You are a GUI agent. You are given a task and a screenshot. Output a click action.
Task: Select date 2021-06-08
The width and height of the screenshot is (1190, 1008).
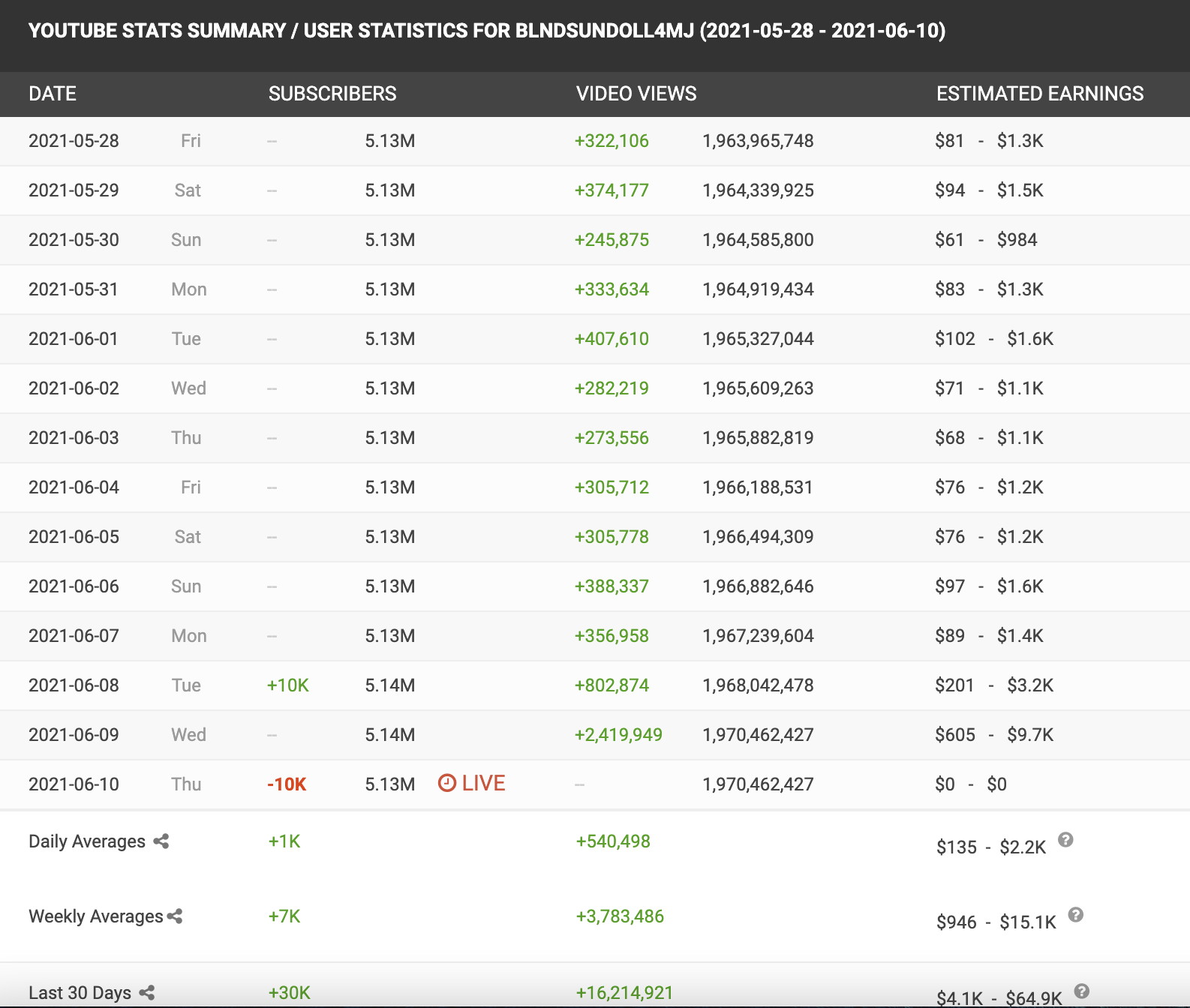tap(74, 685)
